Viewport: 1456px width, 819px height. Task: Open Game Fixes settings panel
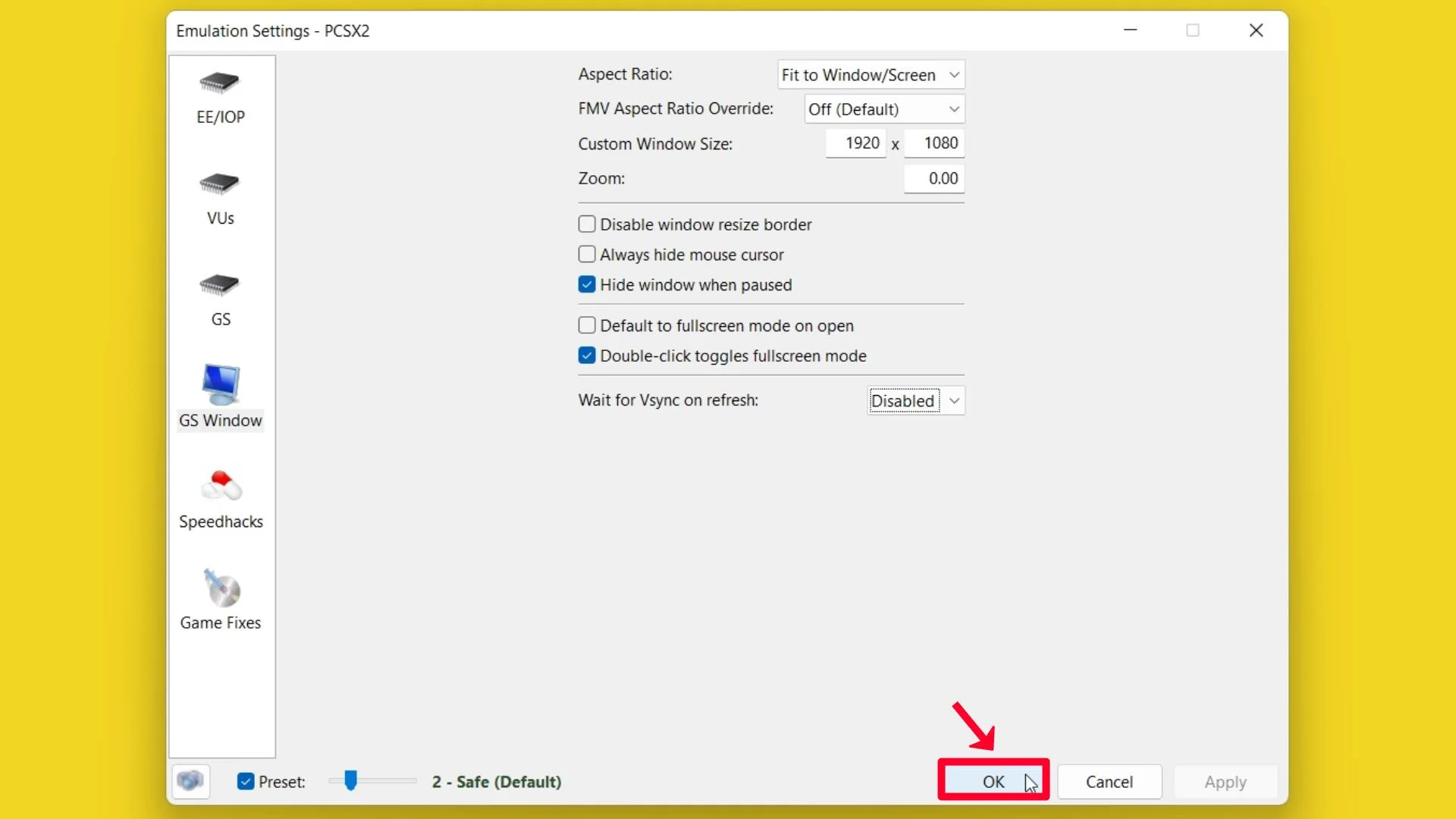[x=220, y=597]
